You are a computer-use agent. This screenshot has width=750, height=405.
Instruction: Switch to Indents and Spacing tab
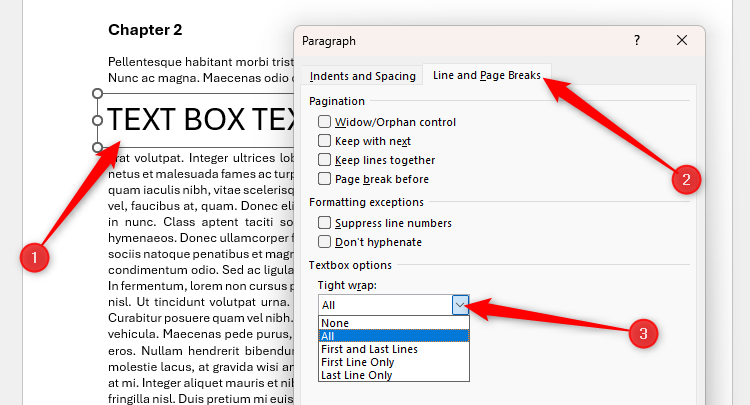pos(360,76)
